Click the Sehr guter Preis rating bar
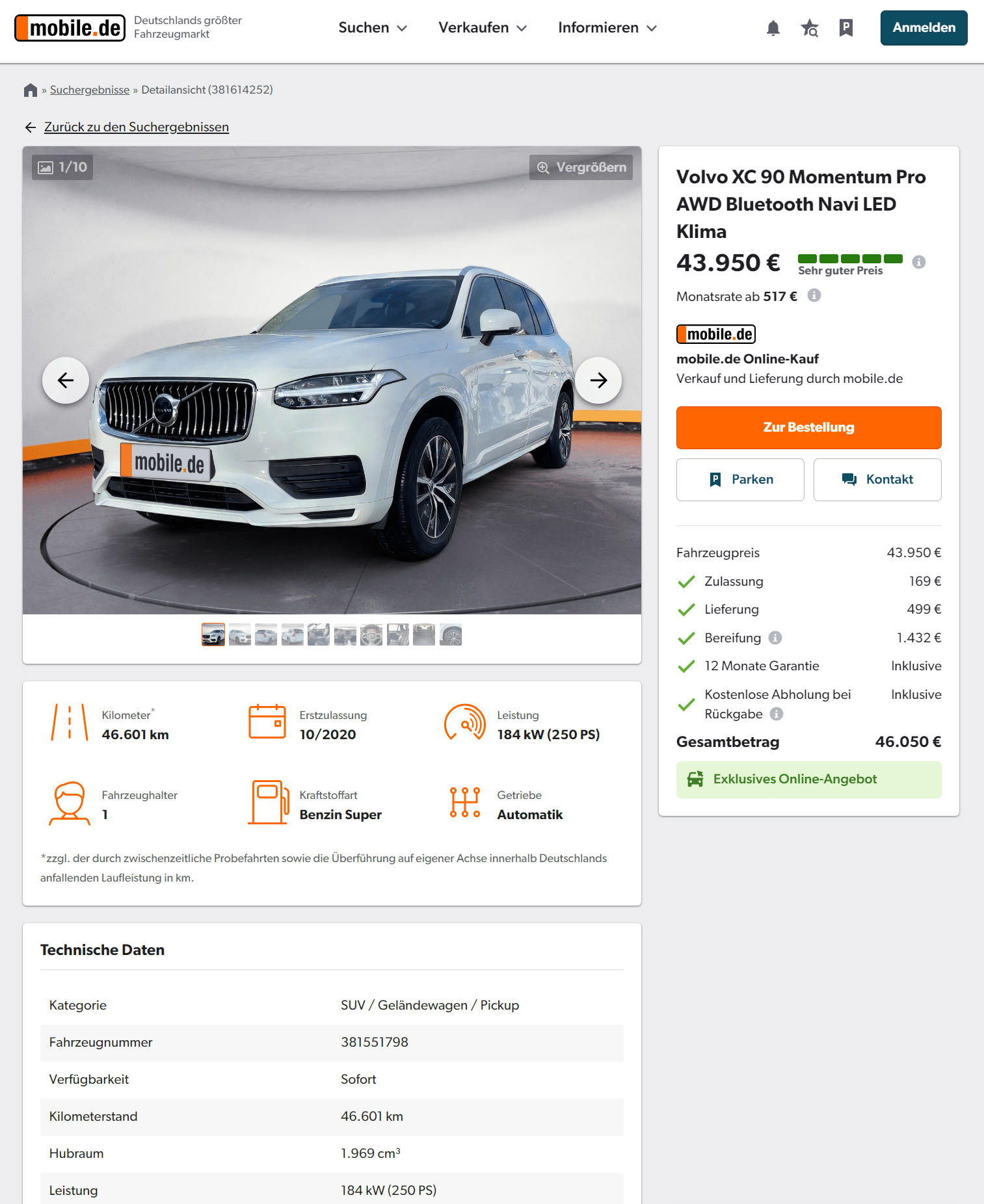The height and width of the screenshot is (1204, 984). click(850, 259)
